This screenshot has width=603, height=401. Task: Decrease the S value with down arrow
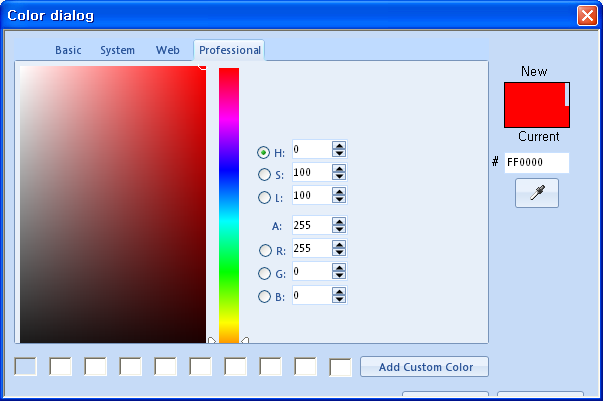pyautogui.click(x=339, y=176)
